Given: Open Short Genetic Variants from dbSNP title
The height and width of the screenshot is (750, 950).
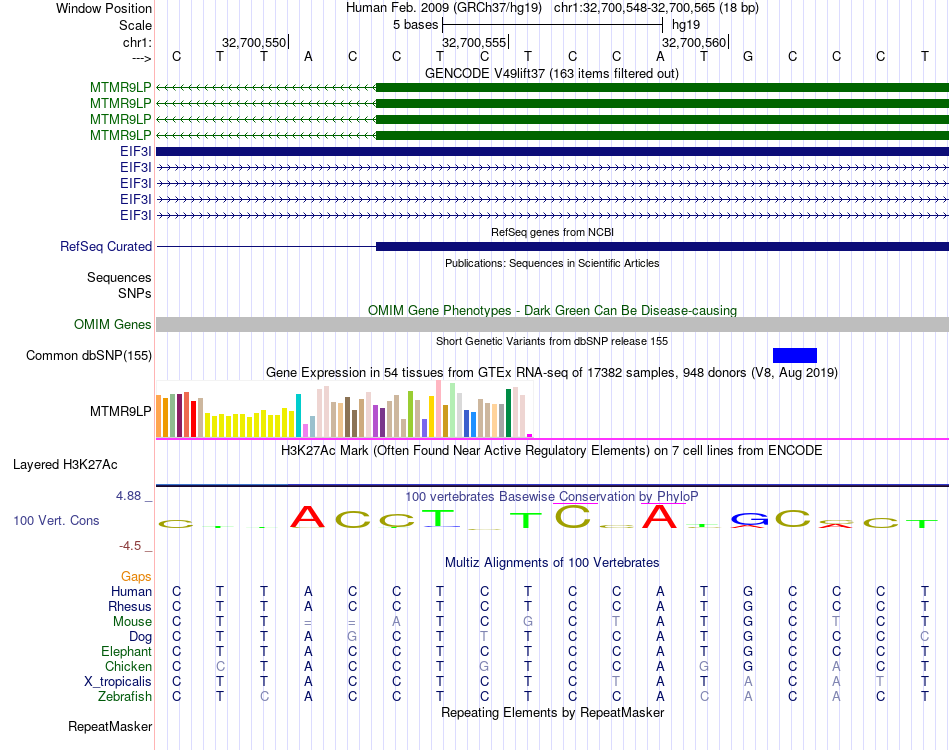Looking at the screenshot, I should (x=552, y=341).
